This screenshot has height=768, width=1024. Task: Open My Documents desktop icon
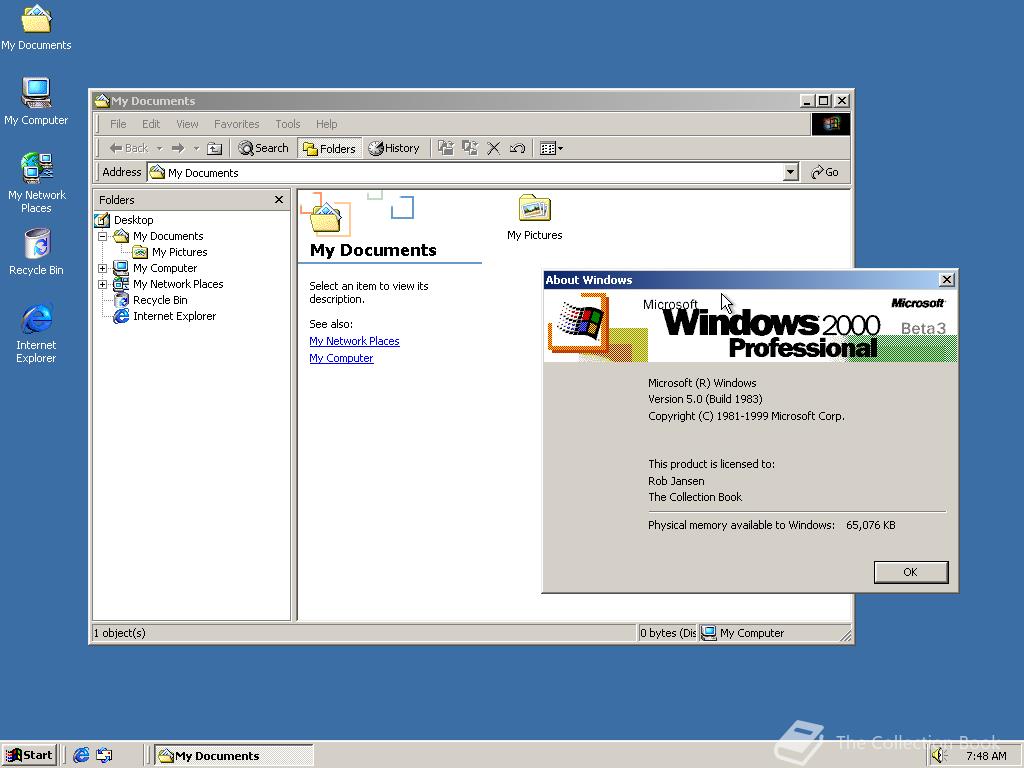tap(36, 27)
